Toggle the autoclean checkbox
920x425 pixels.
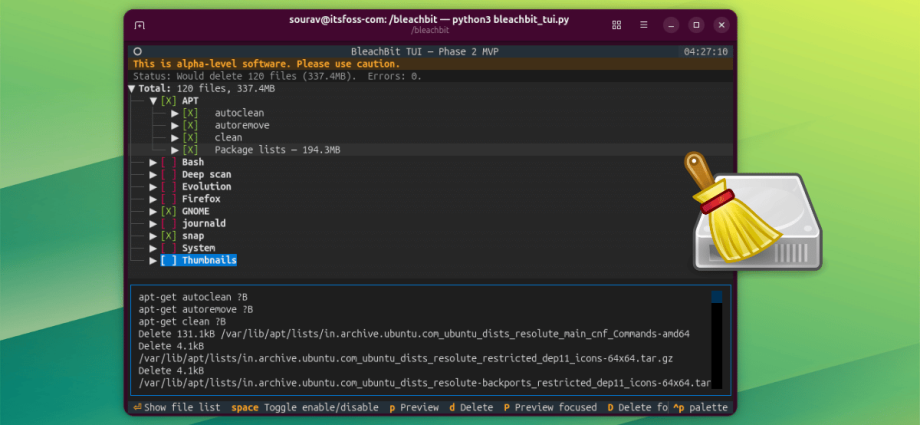(x=190, y=113)
